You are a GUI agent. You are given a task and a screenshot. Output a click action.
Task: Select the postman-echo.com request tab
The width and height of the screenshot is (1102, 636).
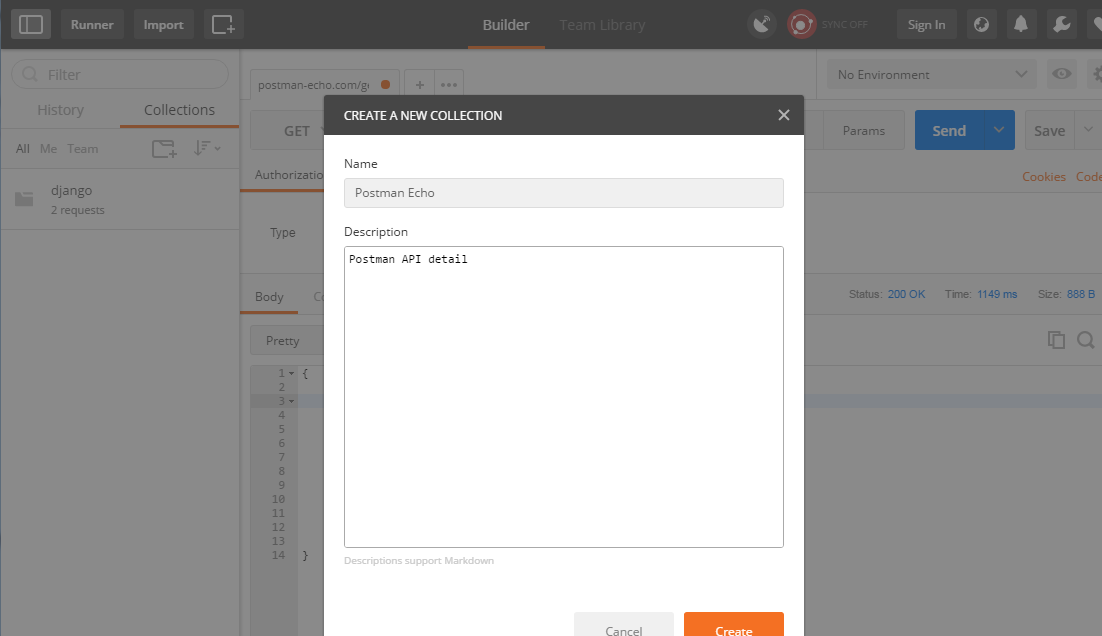(325, 84)
